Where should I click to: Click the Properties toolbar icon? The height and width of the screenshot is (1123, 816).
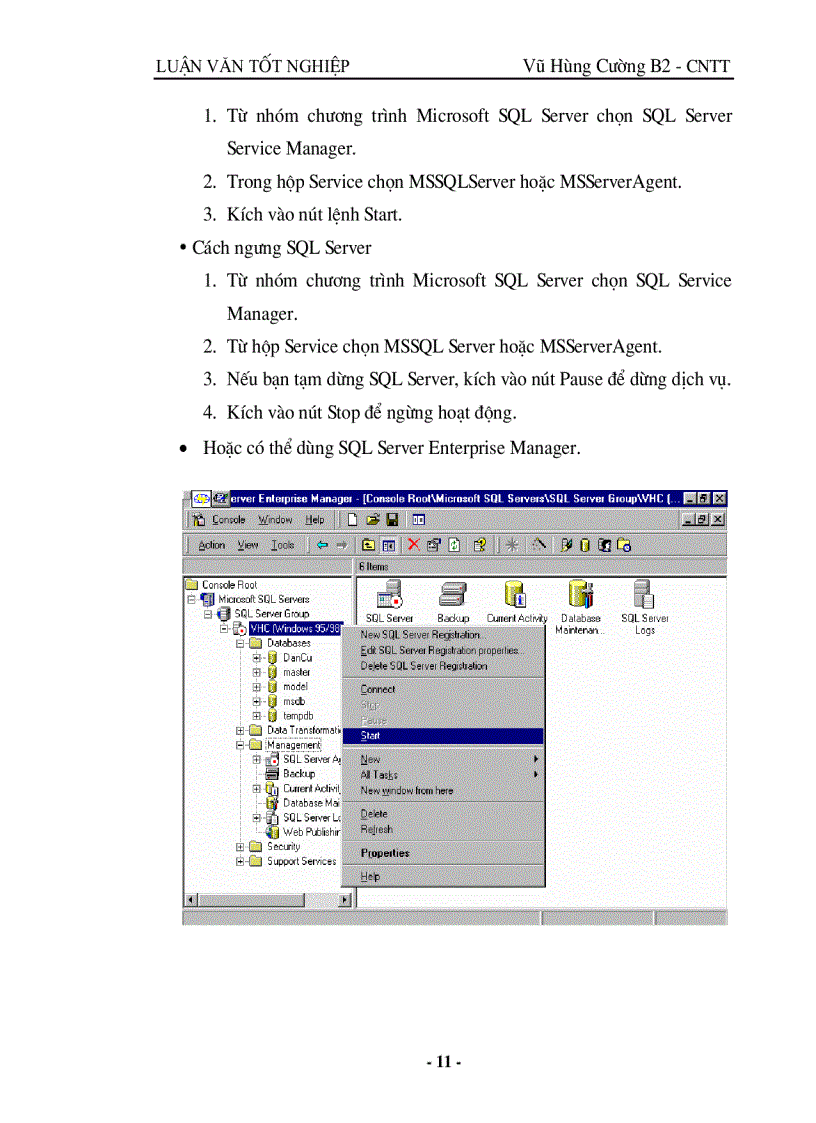coord(434,545)
